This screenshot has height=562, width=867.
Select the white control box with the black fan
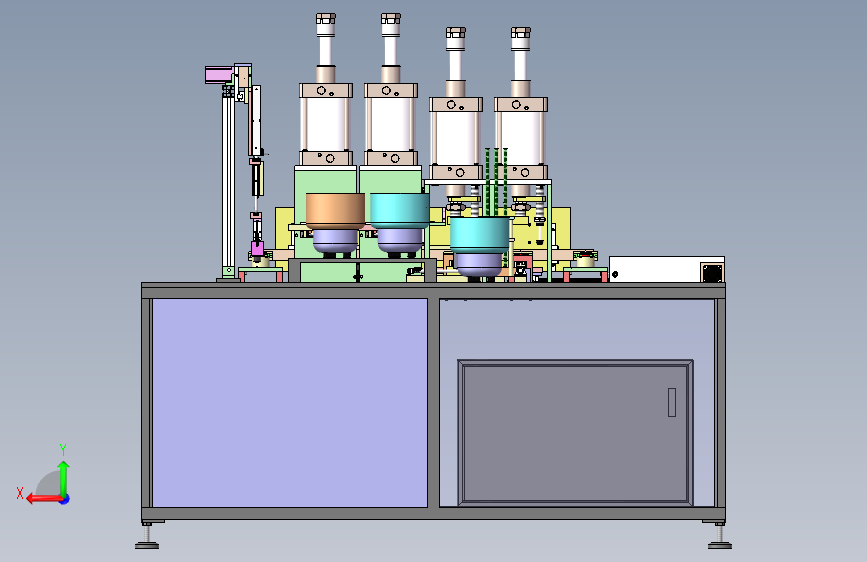pyautogui.click(x=667, y=269)
